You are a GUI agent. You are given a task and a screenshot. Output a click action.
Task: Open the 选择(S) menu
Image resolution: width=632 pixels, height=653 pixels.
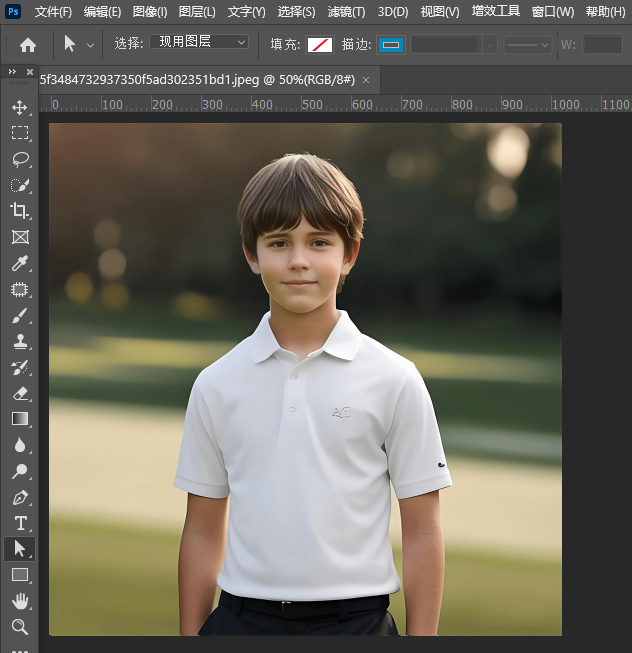tap(296, 12)
